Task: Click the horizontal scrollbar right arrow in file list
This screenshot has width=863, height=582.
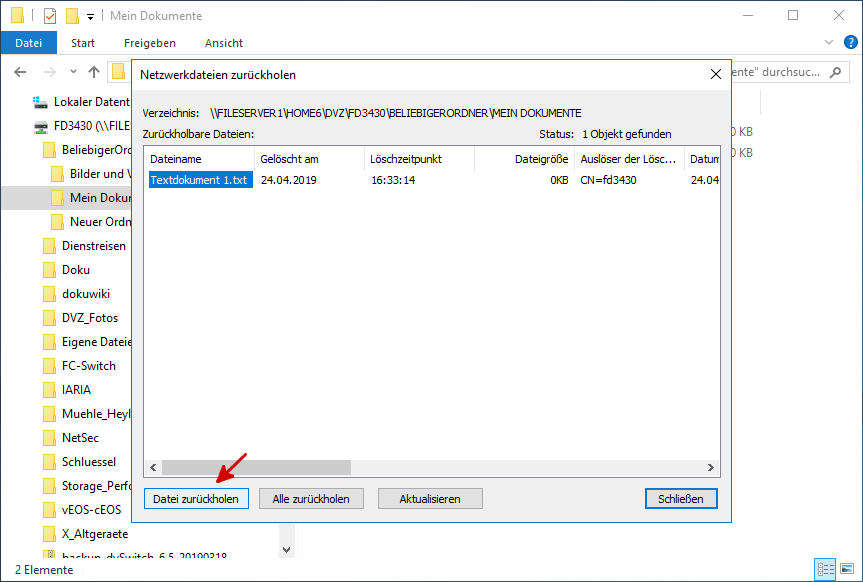Action: (711, 467)
